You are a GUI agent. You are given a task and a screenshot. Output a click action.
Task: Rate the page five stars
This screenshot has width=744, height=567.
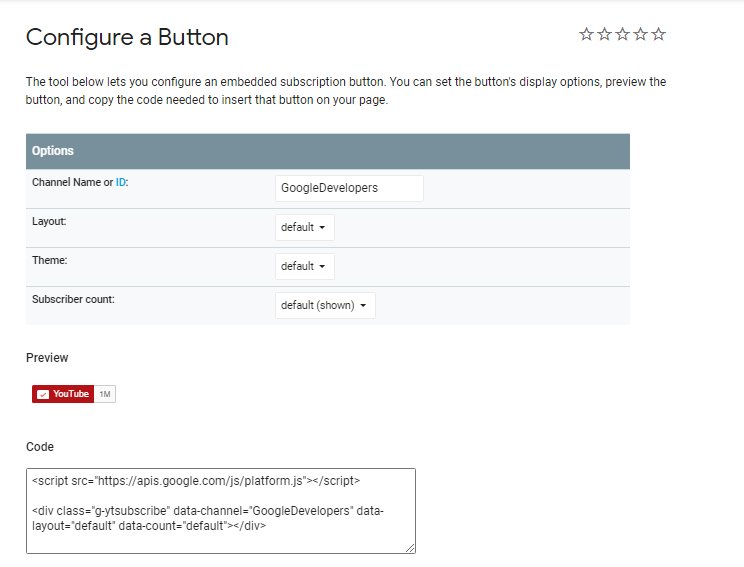[x=658, y=35]
